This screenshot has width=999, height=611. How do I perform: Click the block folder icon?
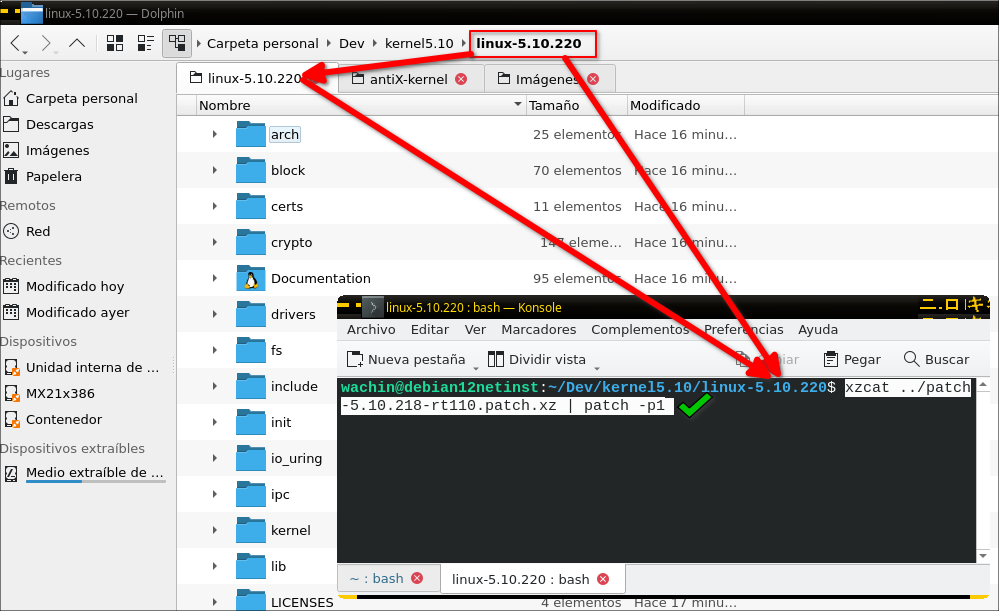250,170
